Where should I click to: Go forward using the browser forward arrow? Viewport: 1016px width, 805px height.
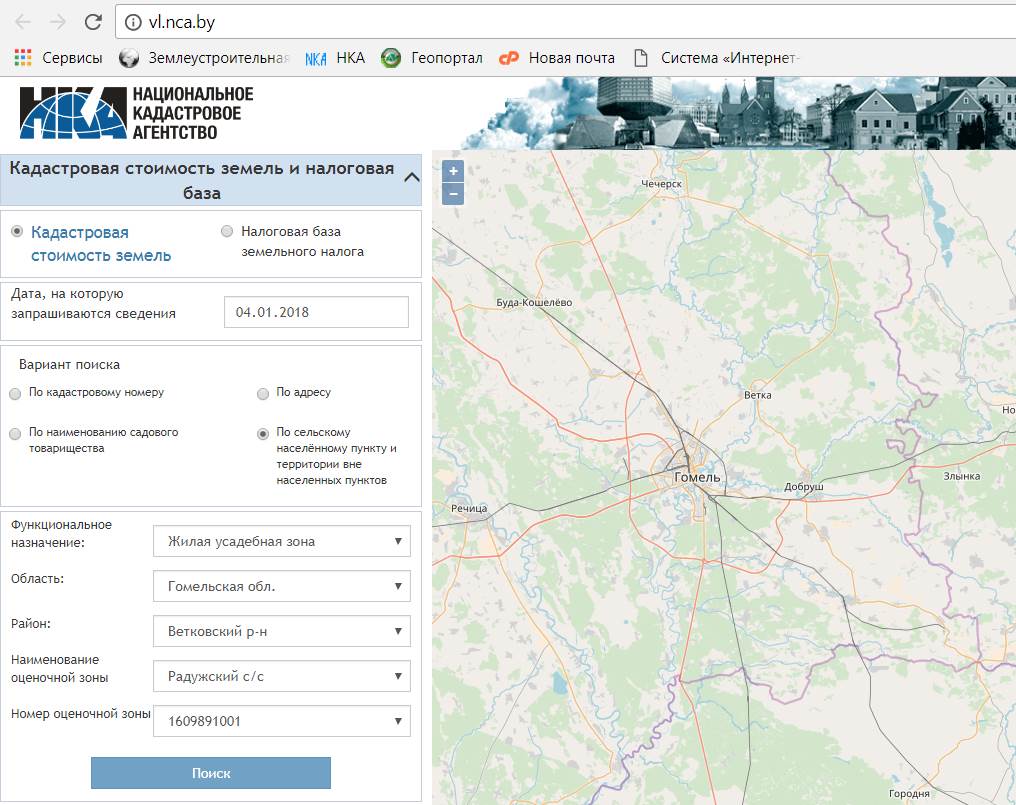point(58,22)
